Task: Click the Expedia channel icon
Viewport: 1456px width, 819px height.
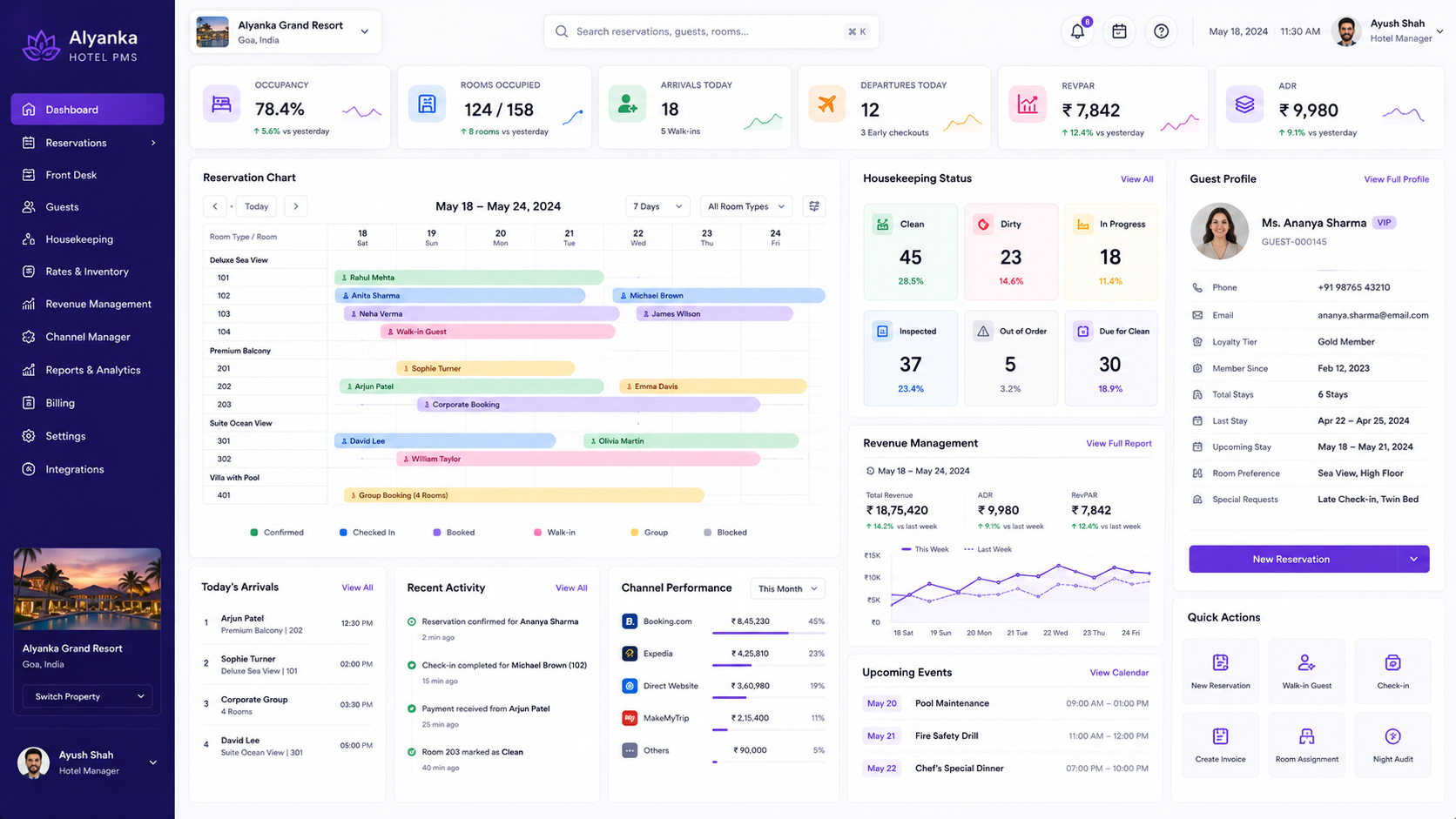Action: tap(630, 654)
